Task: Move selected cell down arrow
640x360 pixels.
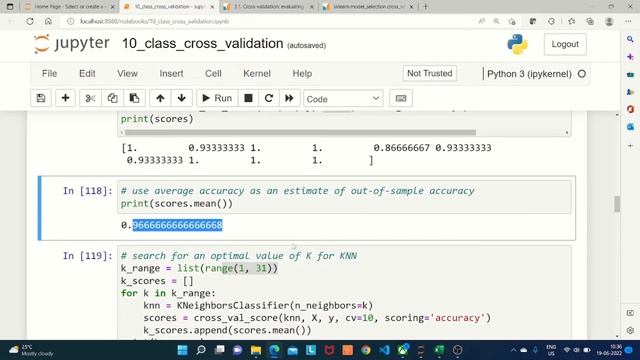Action: (182, 98)
